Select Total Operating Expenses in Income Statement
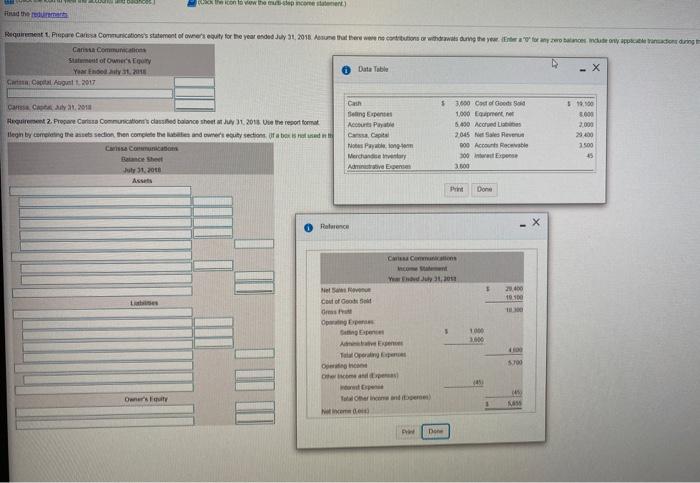 click(x=373, y=355)
